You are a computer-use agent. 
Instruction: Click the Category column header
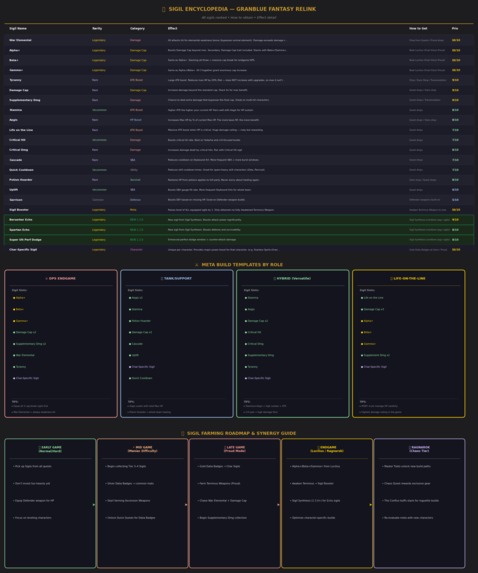(137, 29)
